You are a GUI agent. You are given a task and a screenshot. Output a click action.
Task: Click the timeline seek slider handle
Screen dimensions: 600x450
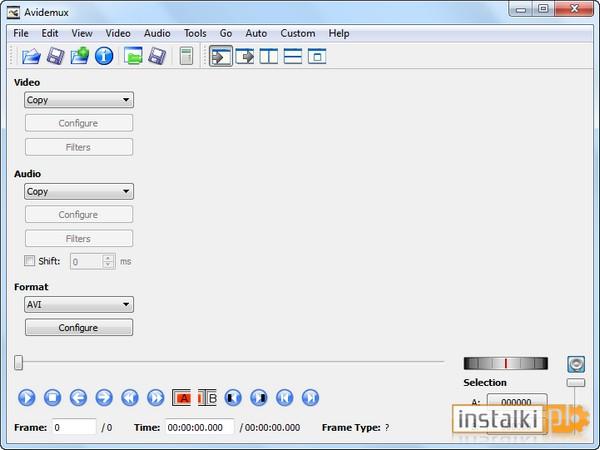coord(18,362)
